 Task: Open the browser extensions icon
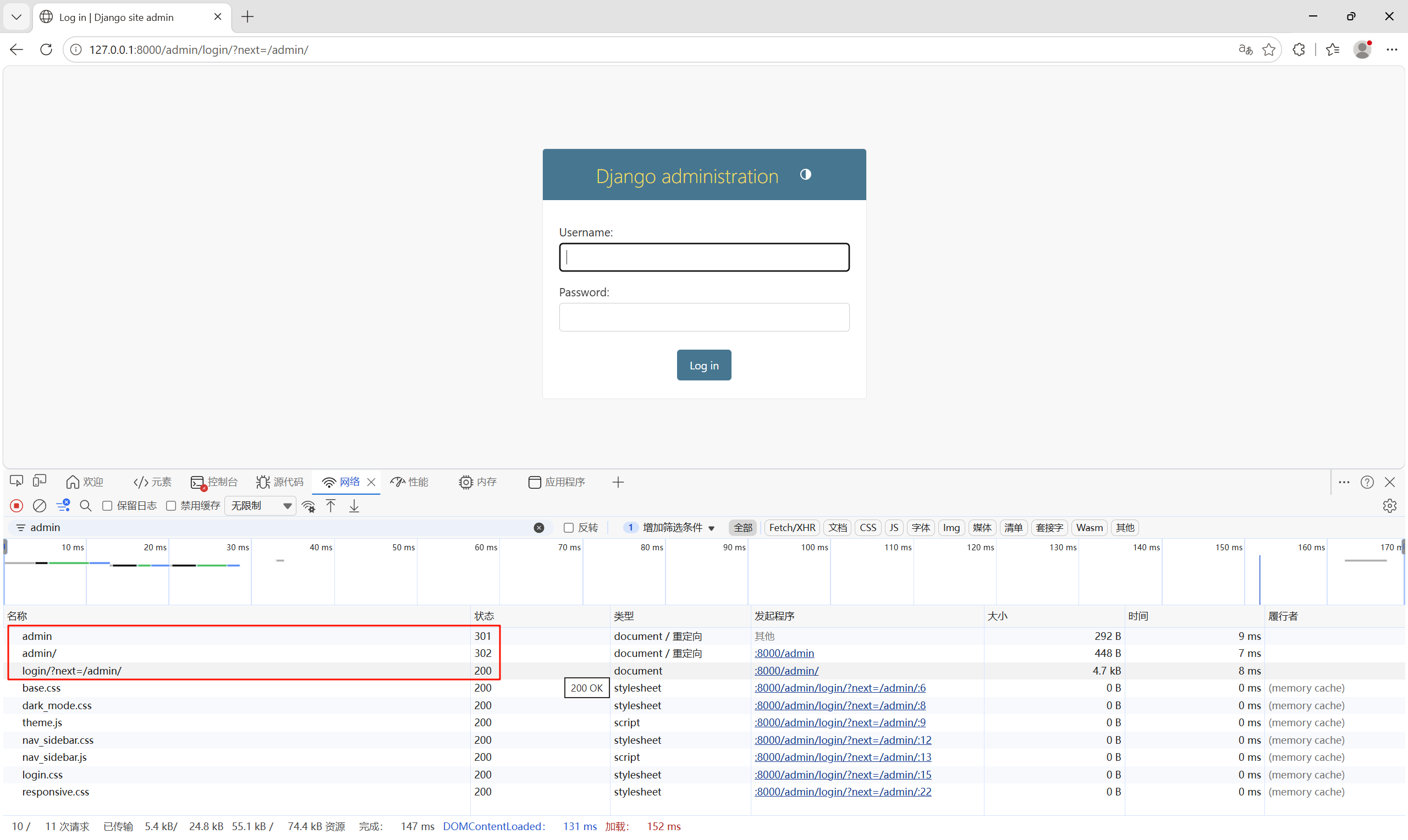pyautogui.click(x=1299, y=50)
